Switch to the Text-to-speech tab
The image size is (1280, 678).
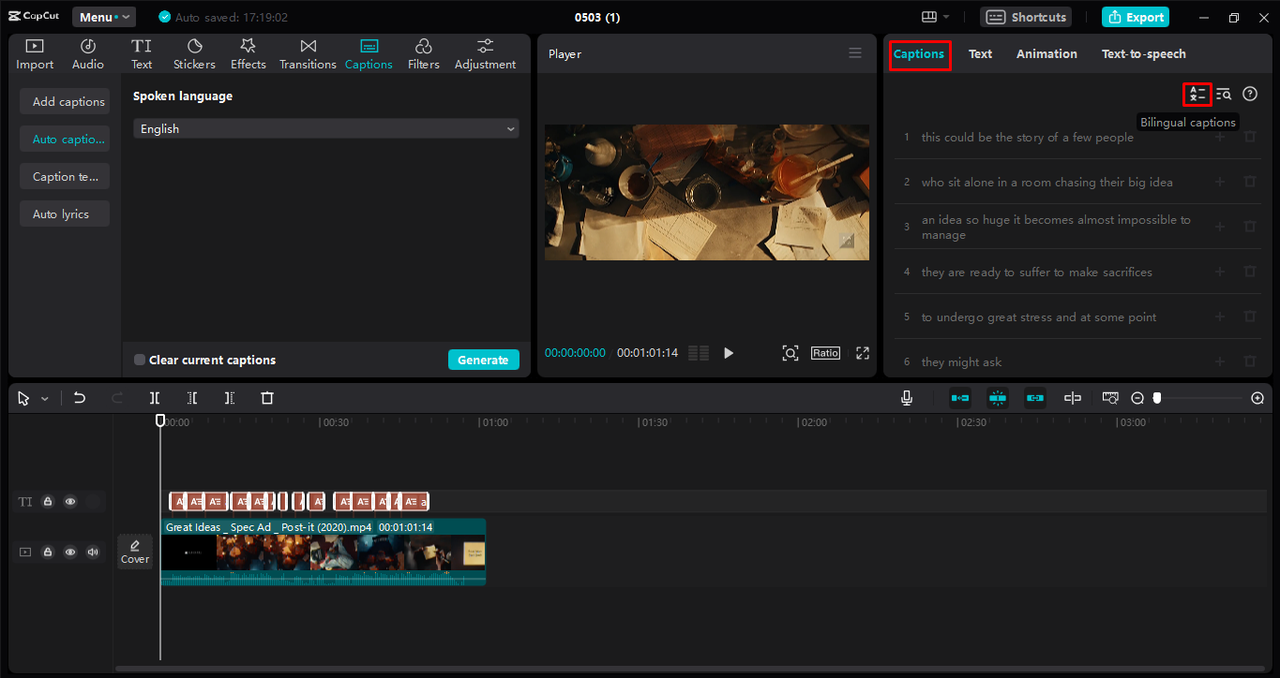pos(1144,54)
